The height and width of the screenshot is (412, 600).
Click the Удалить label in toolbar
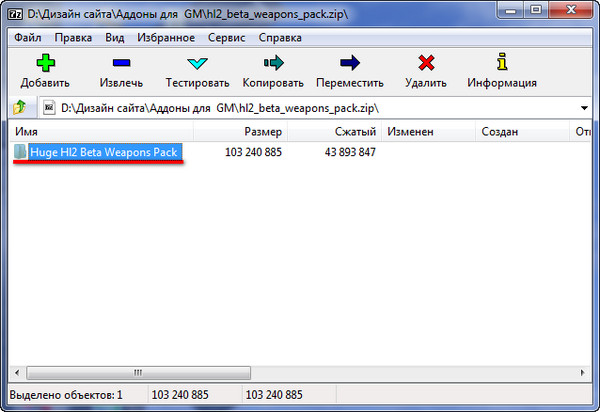426,83
